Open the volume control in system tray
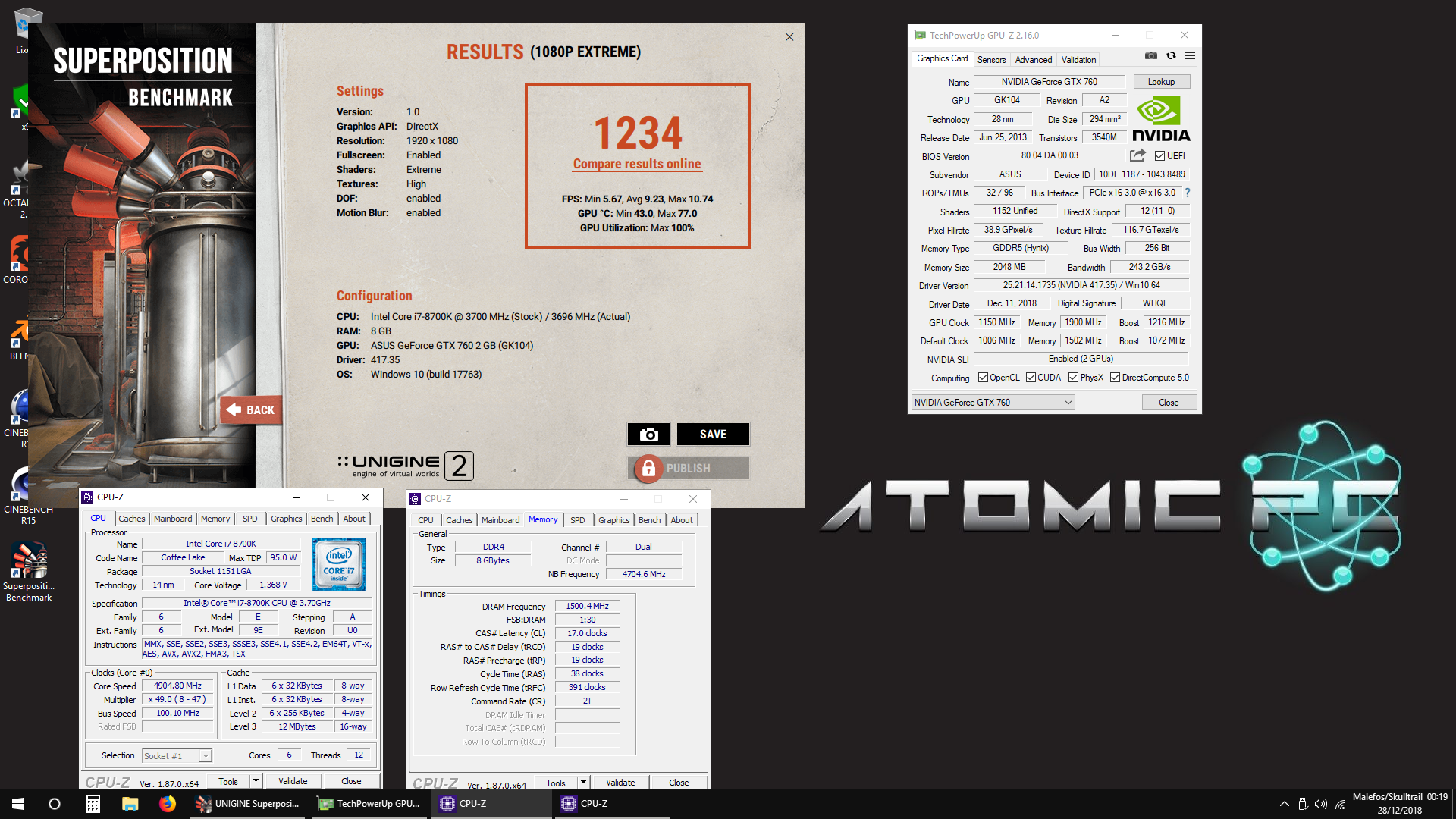Image resolution: width=1456 pixels, height=819 pixels. tap(1321, 804)
